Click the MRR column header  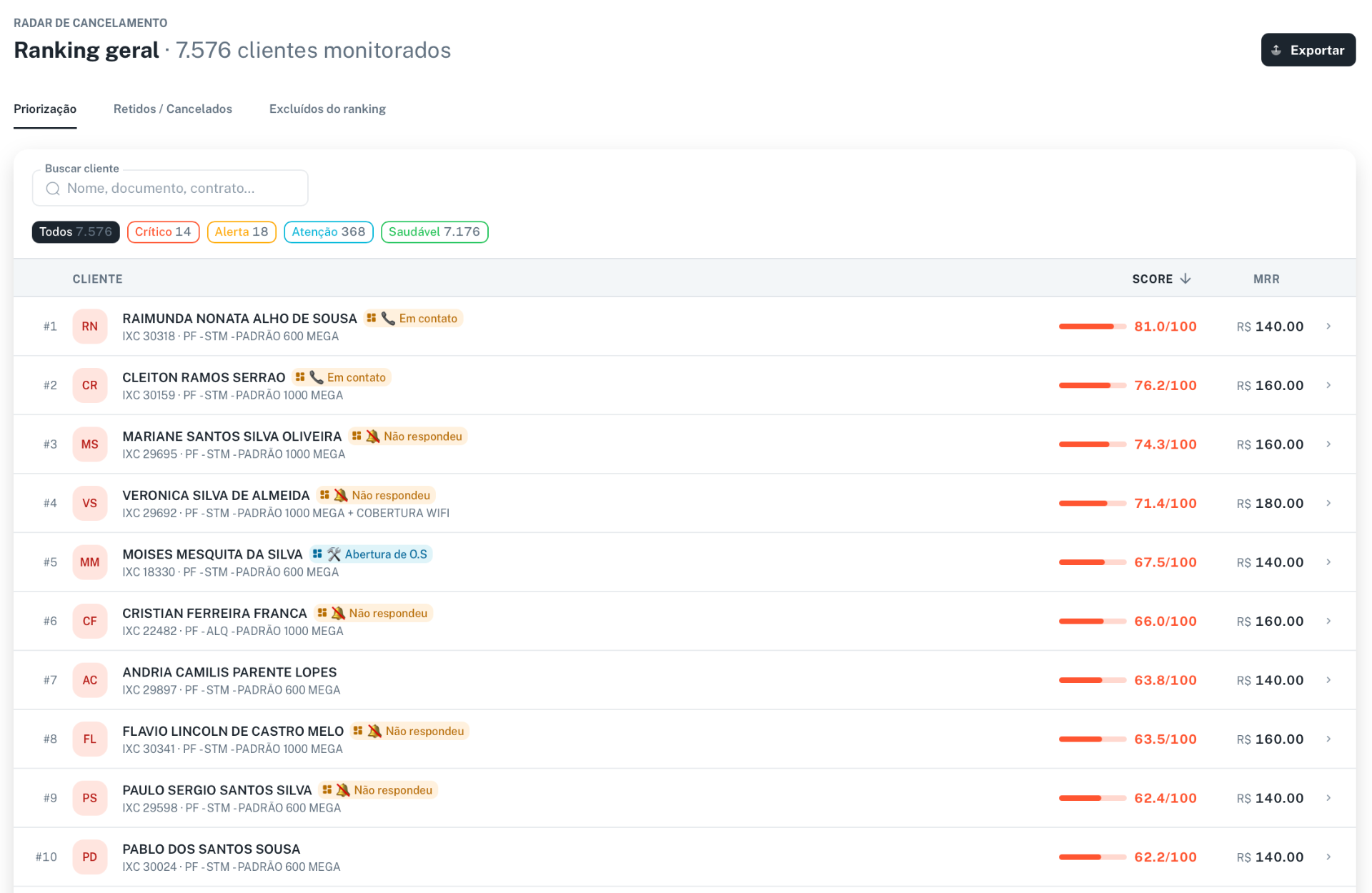pyautogui.click(x=1266, y=279)
